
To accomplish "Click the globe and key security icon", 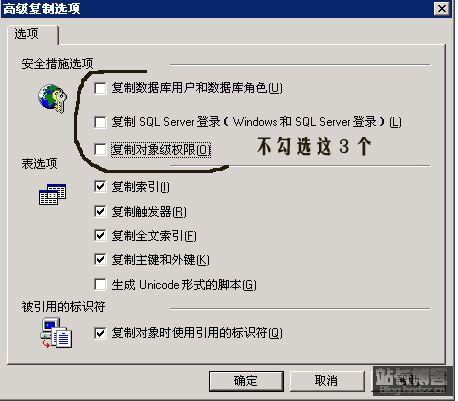I will click(52, 98).
